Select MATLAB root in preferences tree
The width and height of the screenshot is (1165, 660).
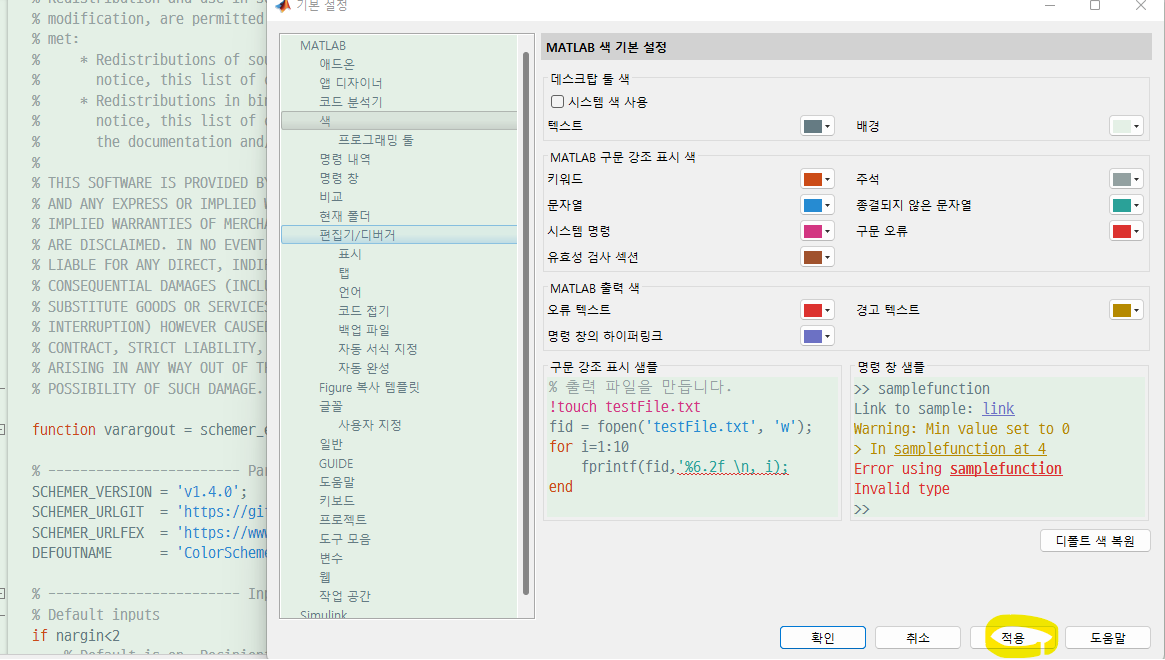pyautogui.click(x=322, y=45)
